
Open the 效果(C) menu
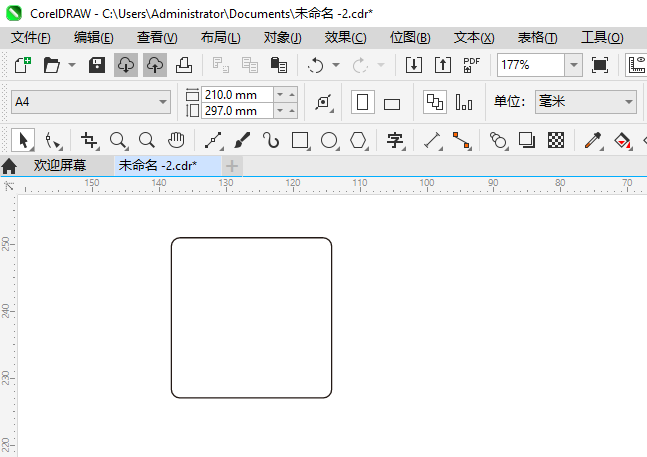[345, 38]
